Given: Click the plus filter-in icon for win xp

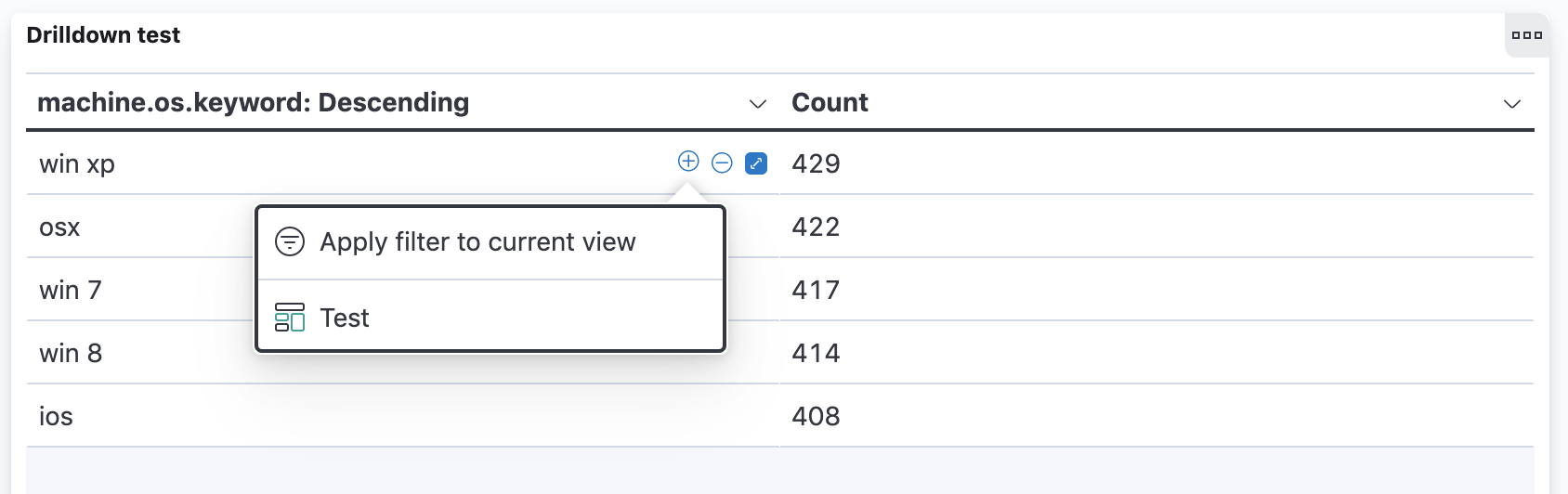Looking at the screenshot, I should (688, 162).
